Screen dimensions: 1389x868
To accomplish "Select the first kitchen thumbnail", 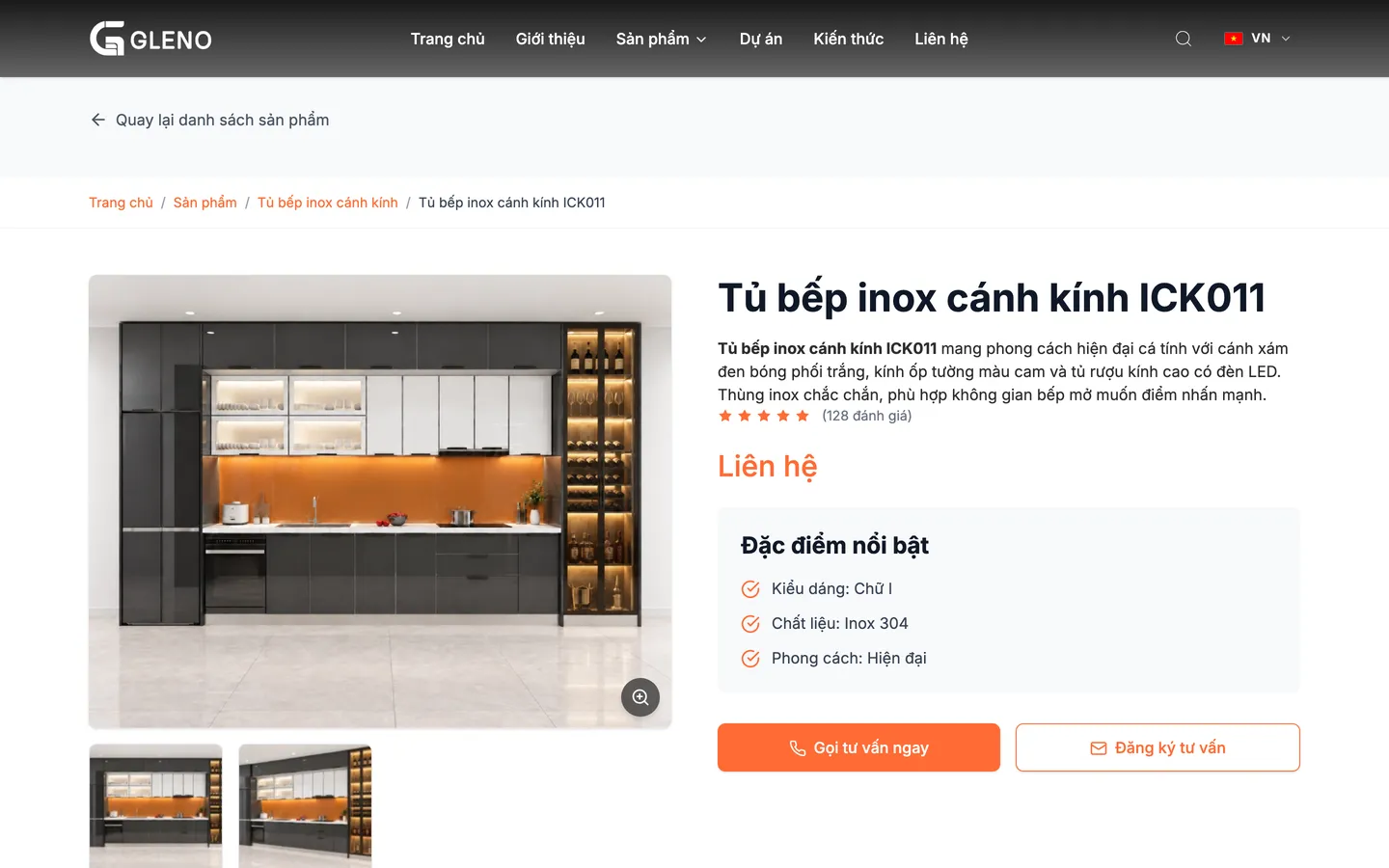I will pyautogui.click(x=156, y=806).
